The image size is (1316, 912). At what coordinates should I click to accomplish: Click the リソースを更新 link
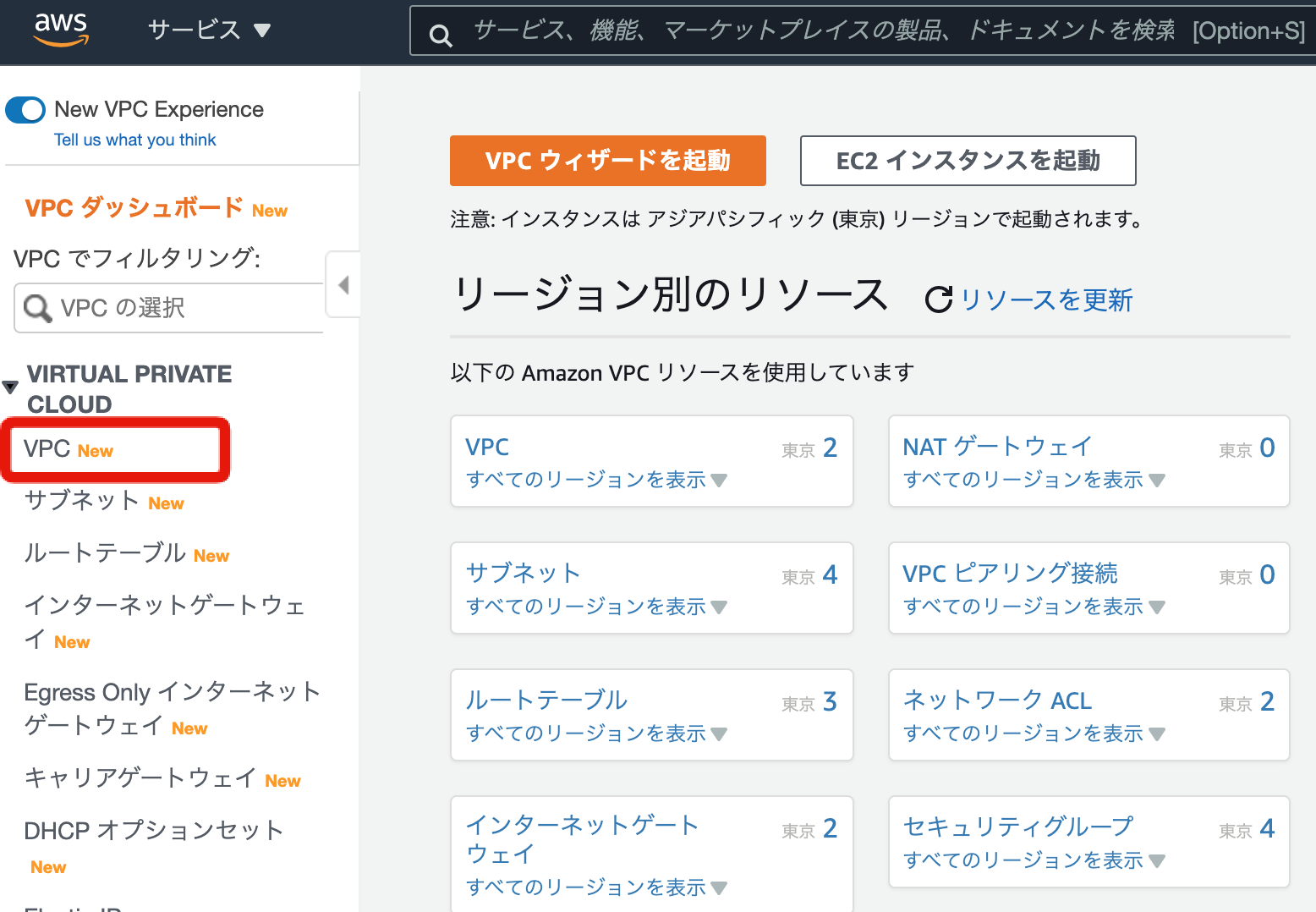pos(1046,299)
